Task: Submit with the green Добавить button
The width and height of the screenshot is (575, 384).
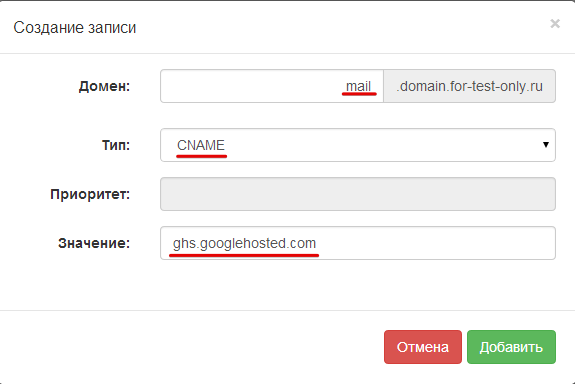Action: pyautogui.click(x=511, y=347)
